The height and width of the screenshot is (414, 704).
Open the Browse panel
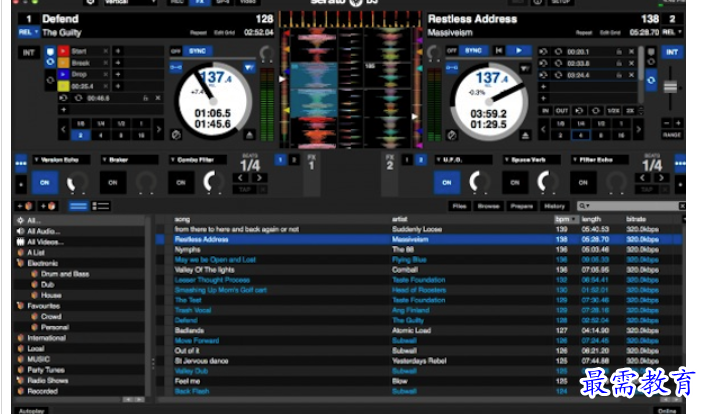488,206
